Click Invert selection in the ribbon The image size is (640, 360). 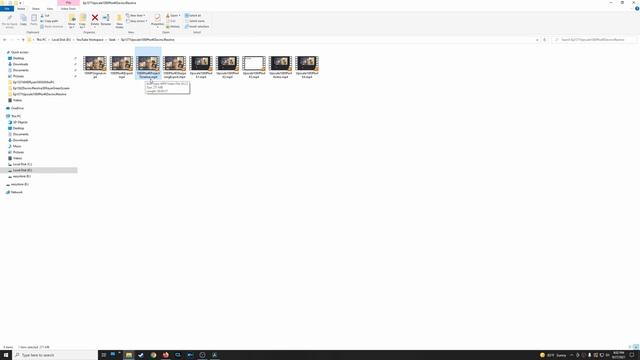(x=197, y=27)
